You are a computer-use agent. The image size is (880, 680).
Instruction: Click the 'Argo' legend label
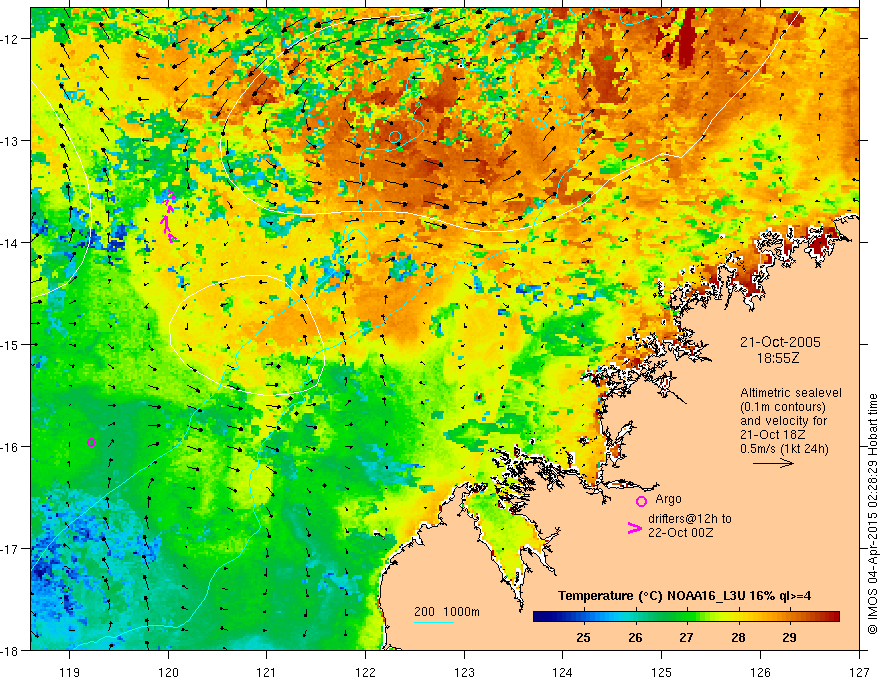(668, 499)
